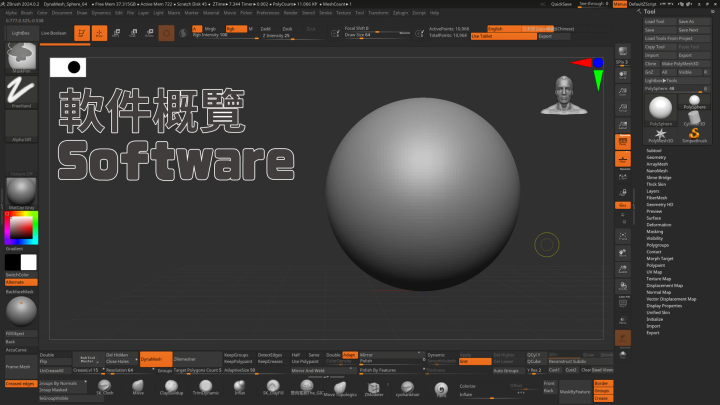Screen dimensions: 720x405
Task: Click the main color picker square
Action: [x=20, y=229]
